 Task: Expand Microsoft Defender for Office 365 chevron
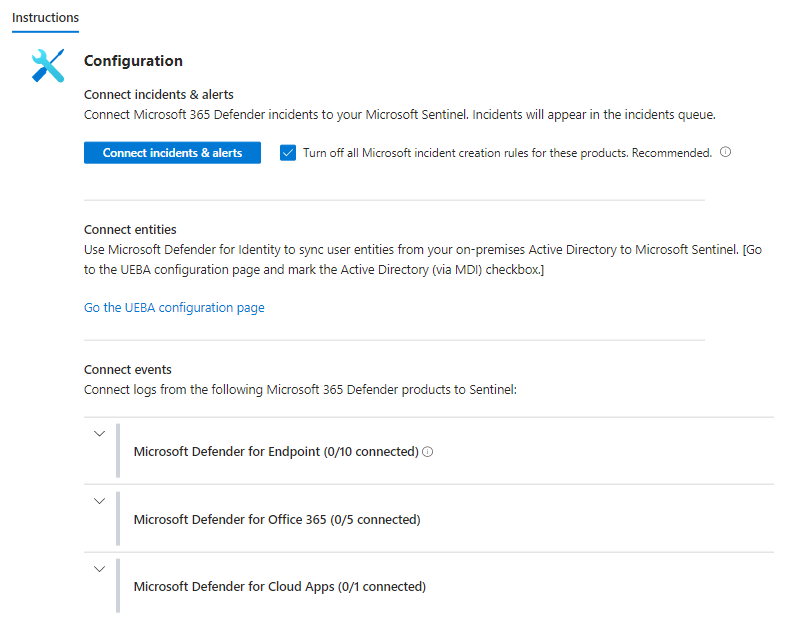[99, 501]
